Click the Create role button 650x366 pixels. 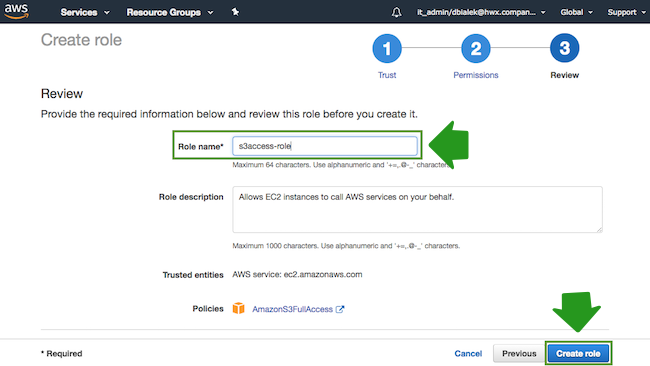(x=578, y=354)
